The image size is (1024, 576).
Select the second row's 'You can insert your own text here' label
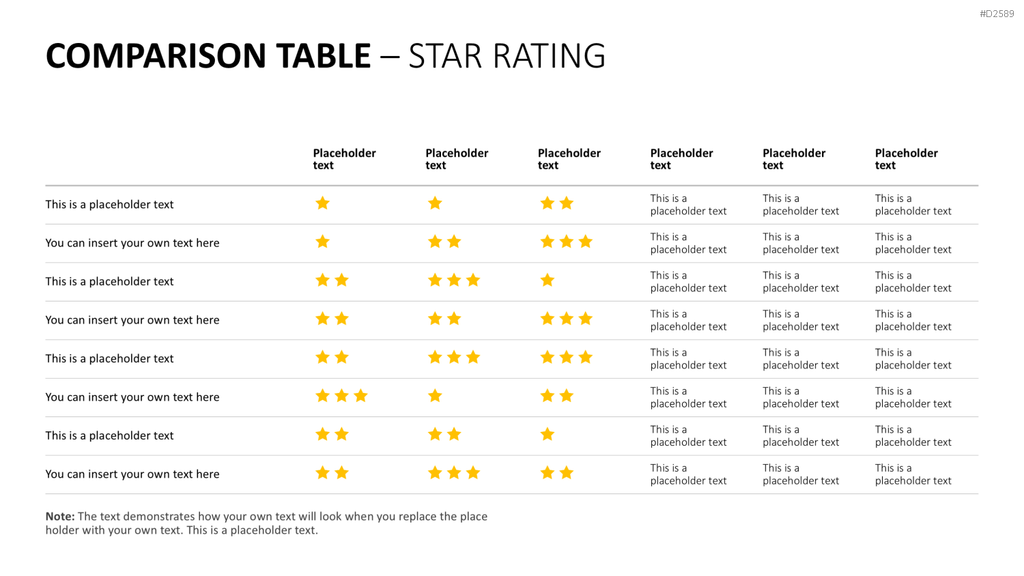(x=132, y=243)
